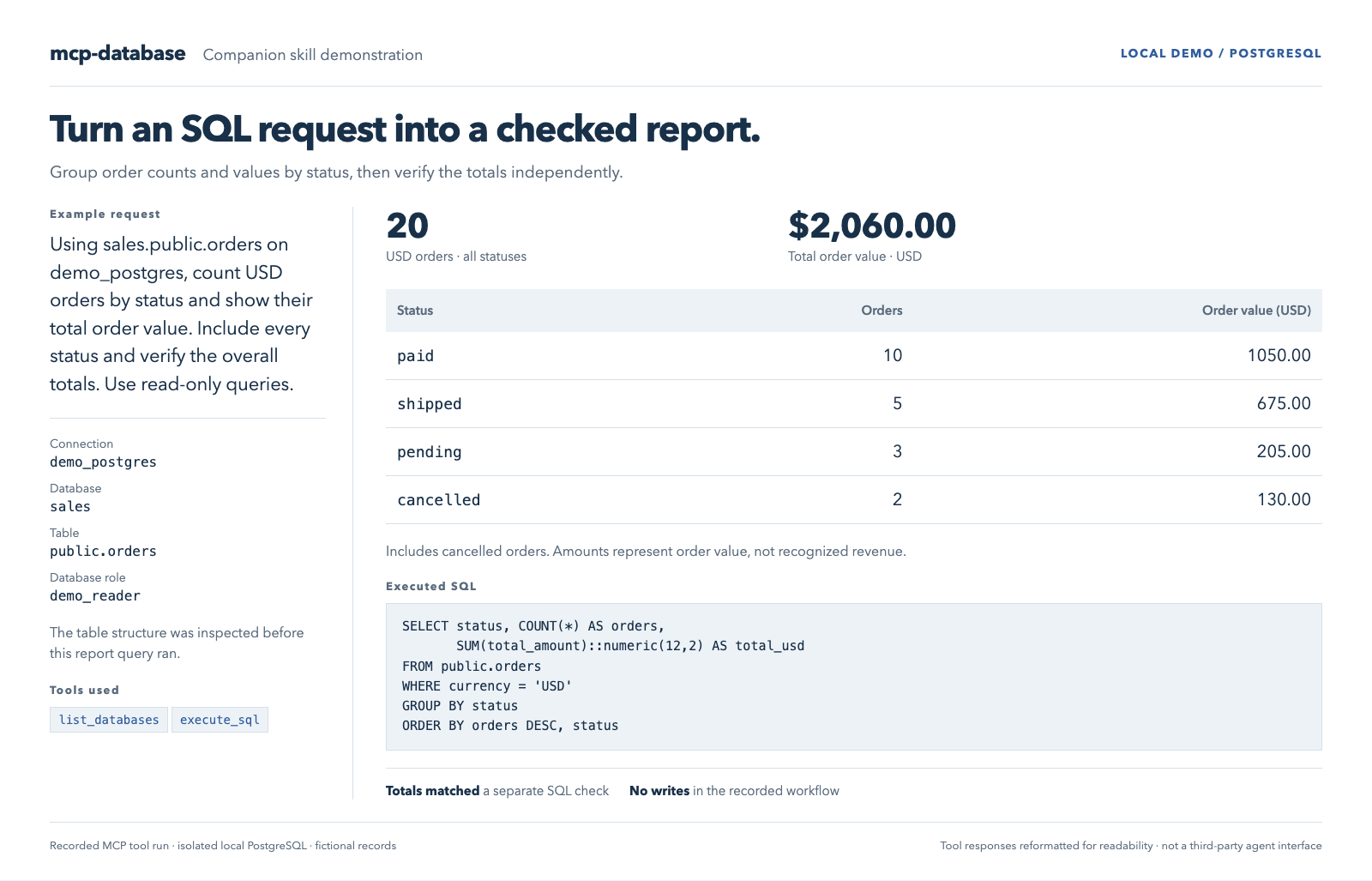This screenshot has height=881, width=1372.
Task: Click the list_databases tool chip
Action: click(x=109, y=720)
